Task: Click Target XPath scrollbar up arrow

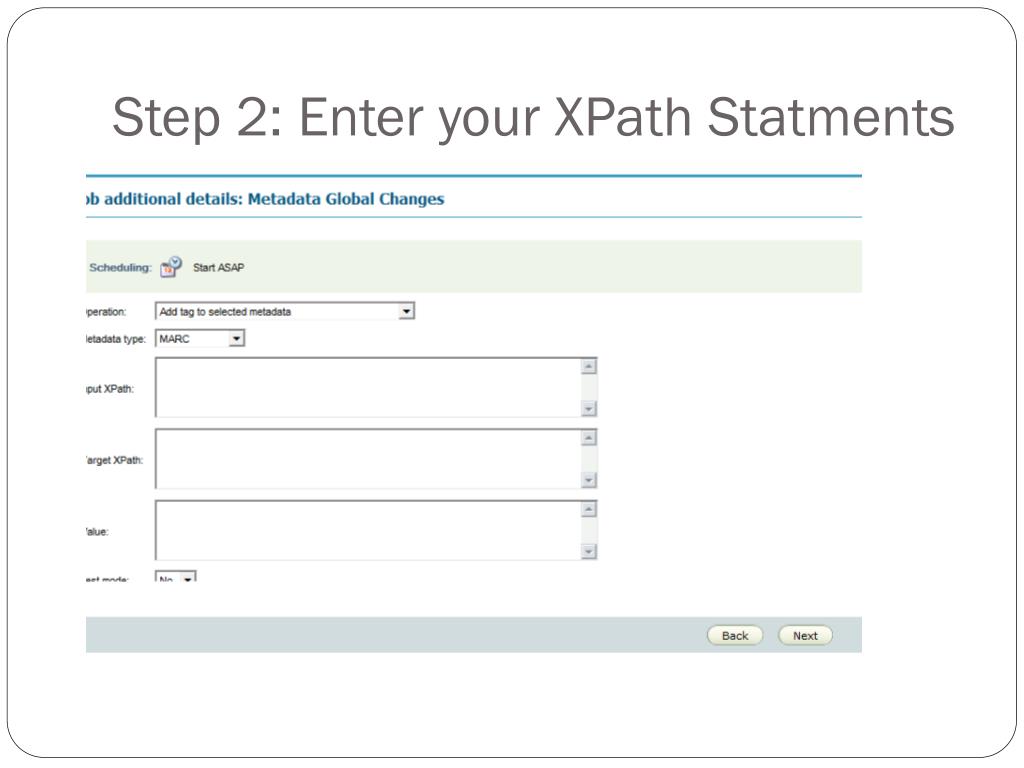Action: point(588,438)
